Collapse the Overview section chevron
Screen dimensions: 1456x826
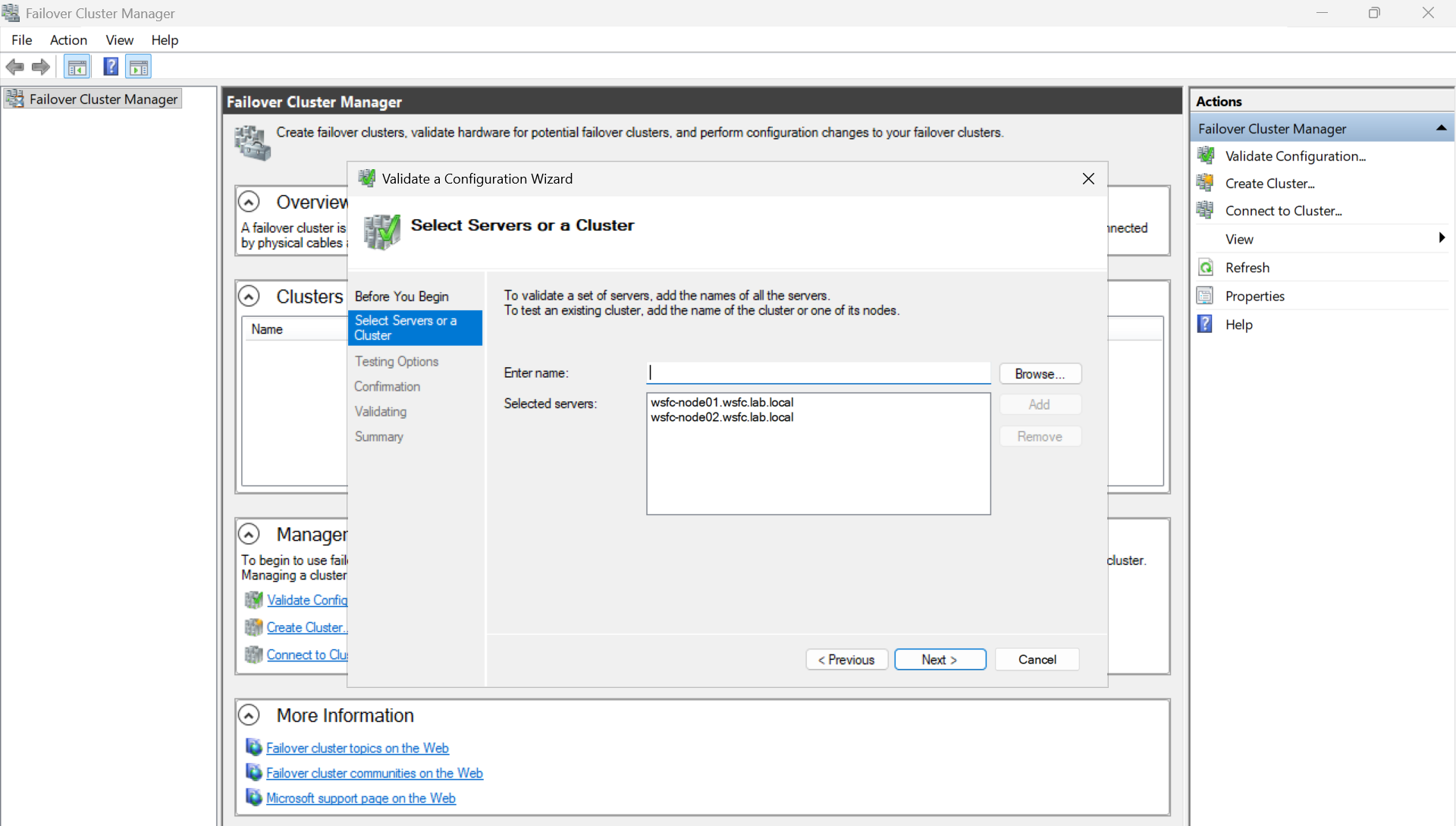[249, 202]
